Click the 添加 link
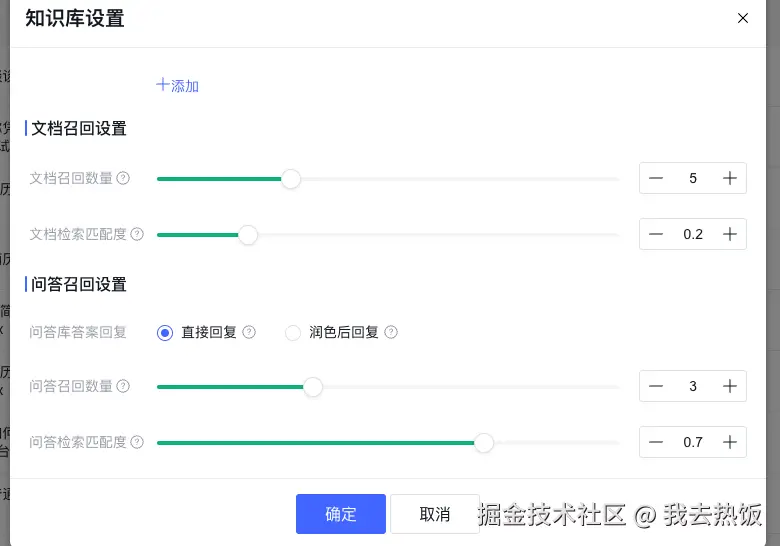The image size is (780, 546). [x=178, y=86]
